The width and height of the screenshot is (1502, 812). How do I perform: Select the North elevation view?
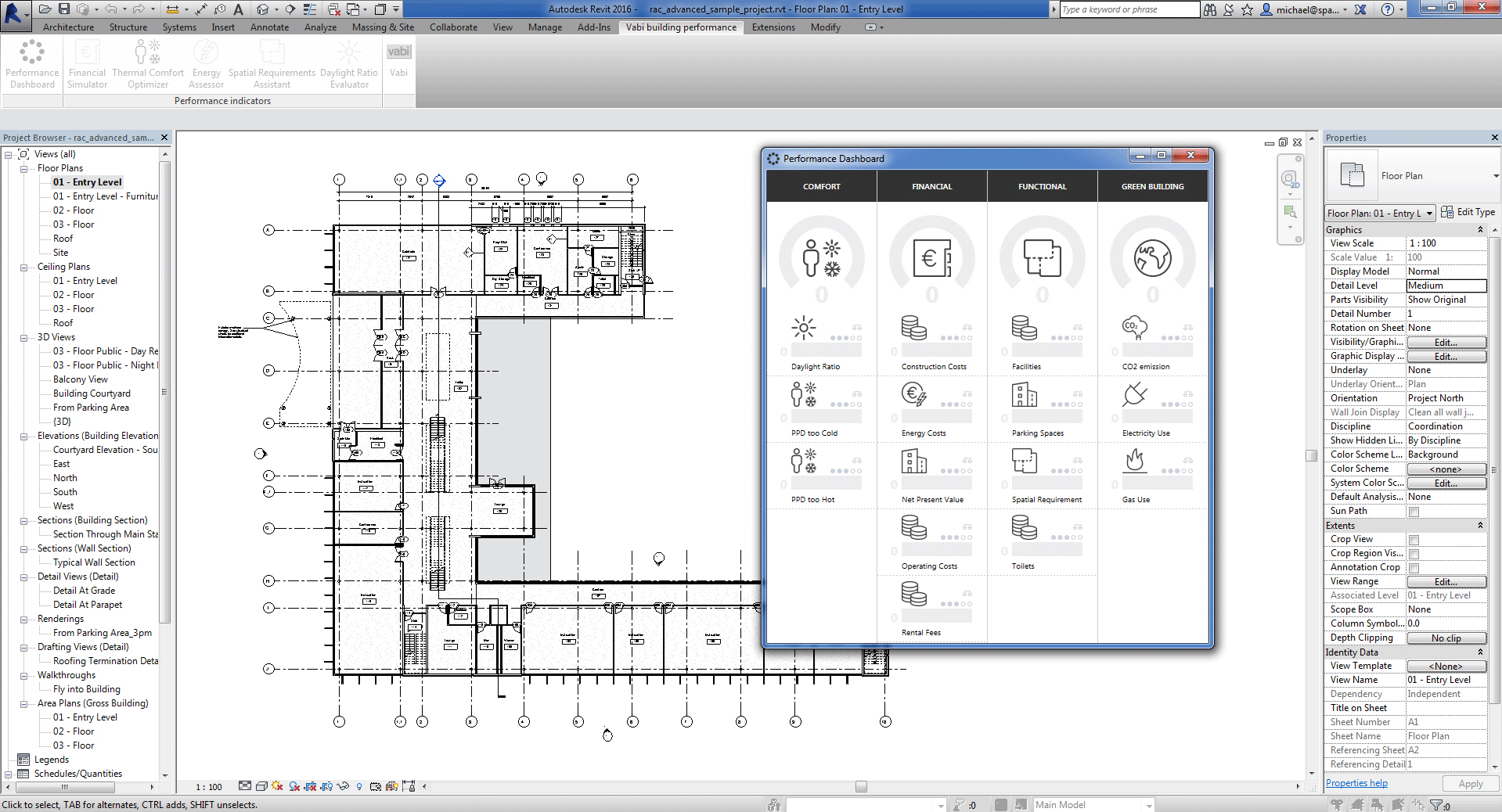pos(65,478)
